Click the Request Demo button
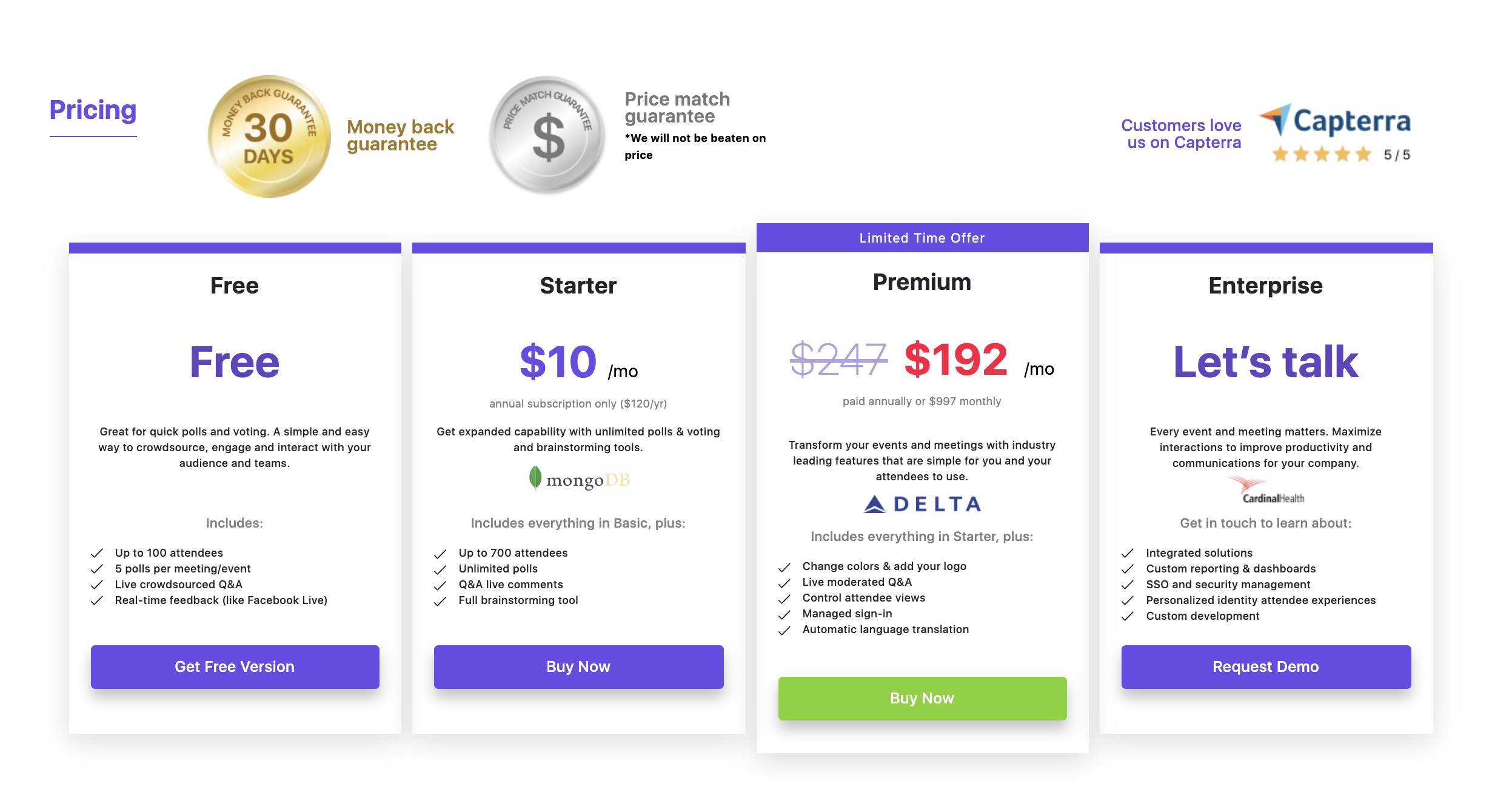1512x792 pixels. pos(1266,666)
